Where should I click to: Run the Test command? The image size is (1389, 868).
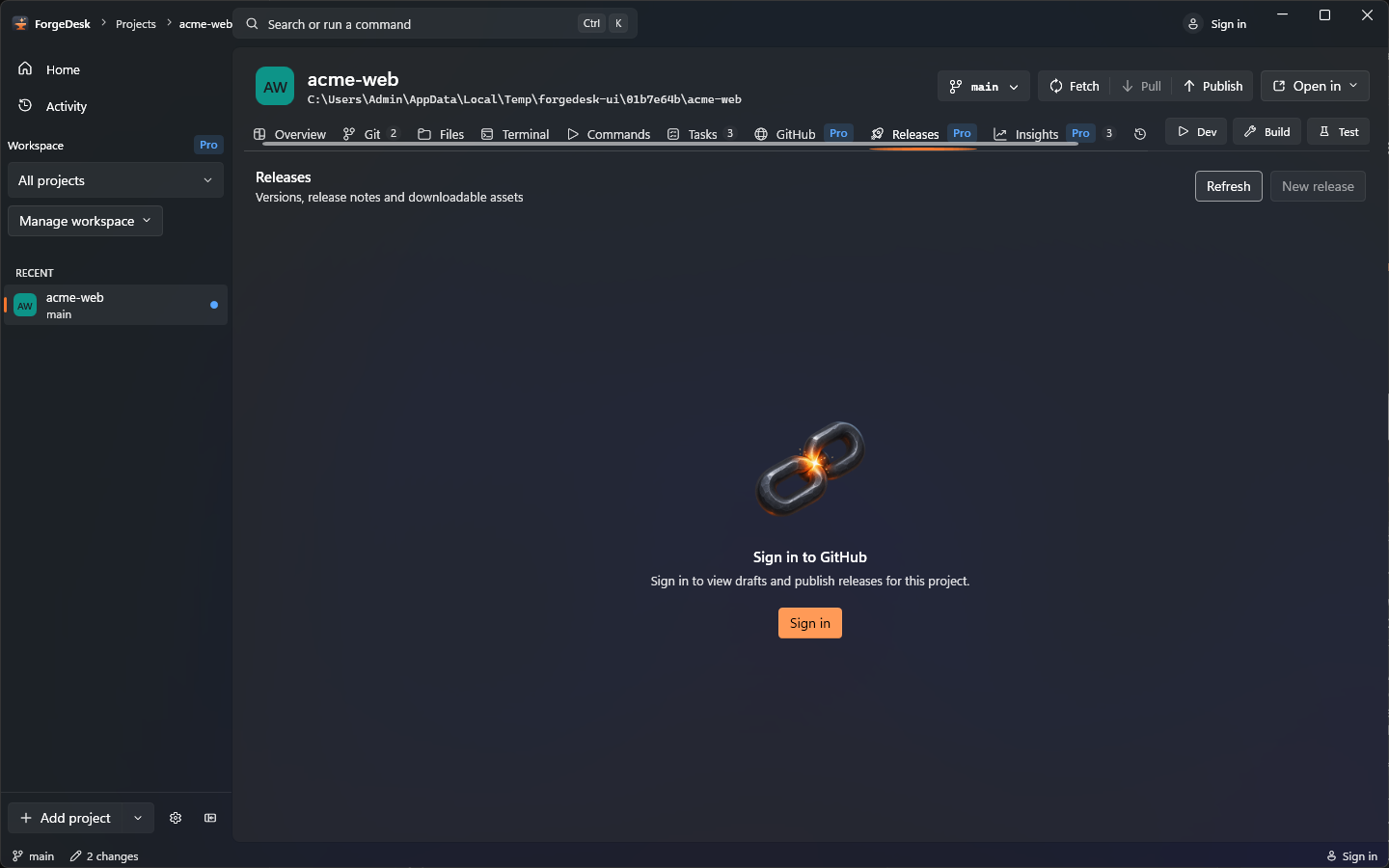1338,131
